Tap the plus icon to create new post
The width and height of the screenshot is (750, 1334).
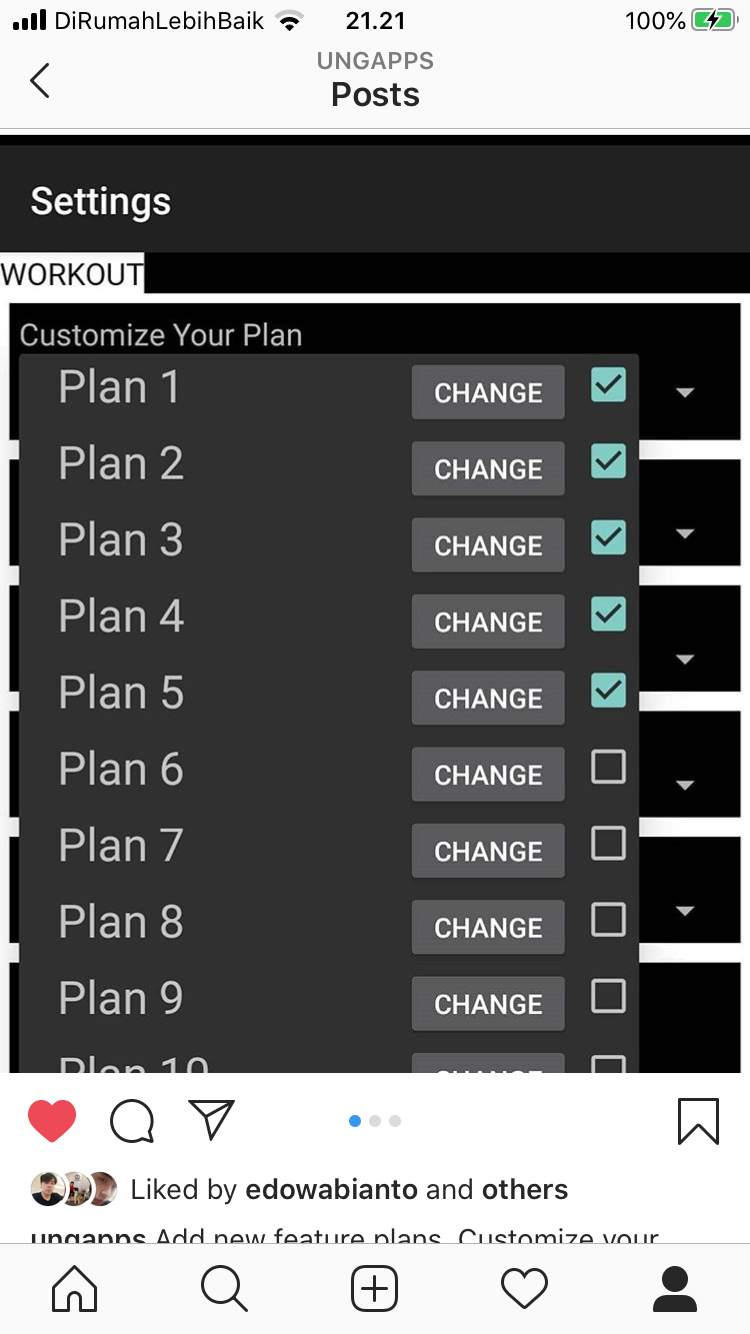374,1289
